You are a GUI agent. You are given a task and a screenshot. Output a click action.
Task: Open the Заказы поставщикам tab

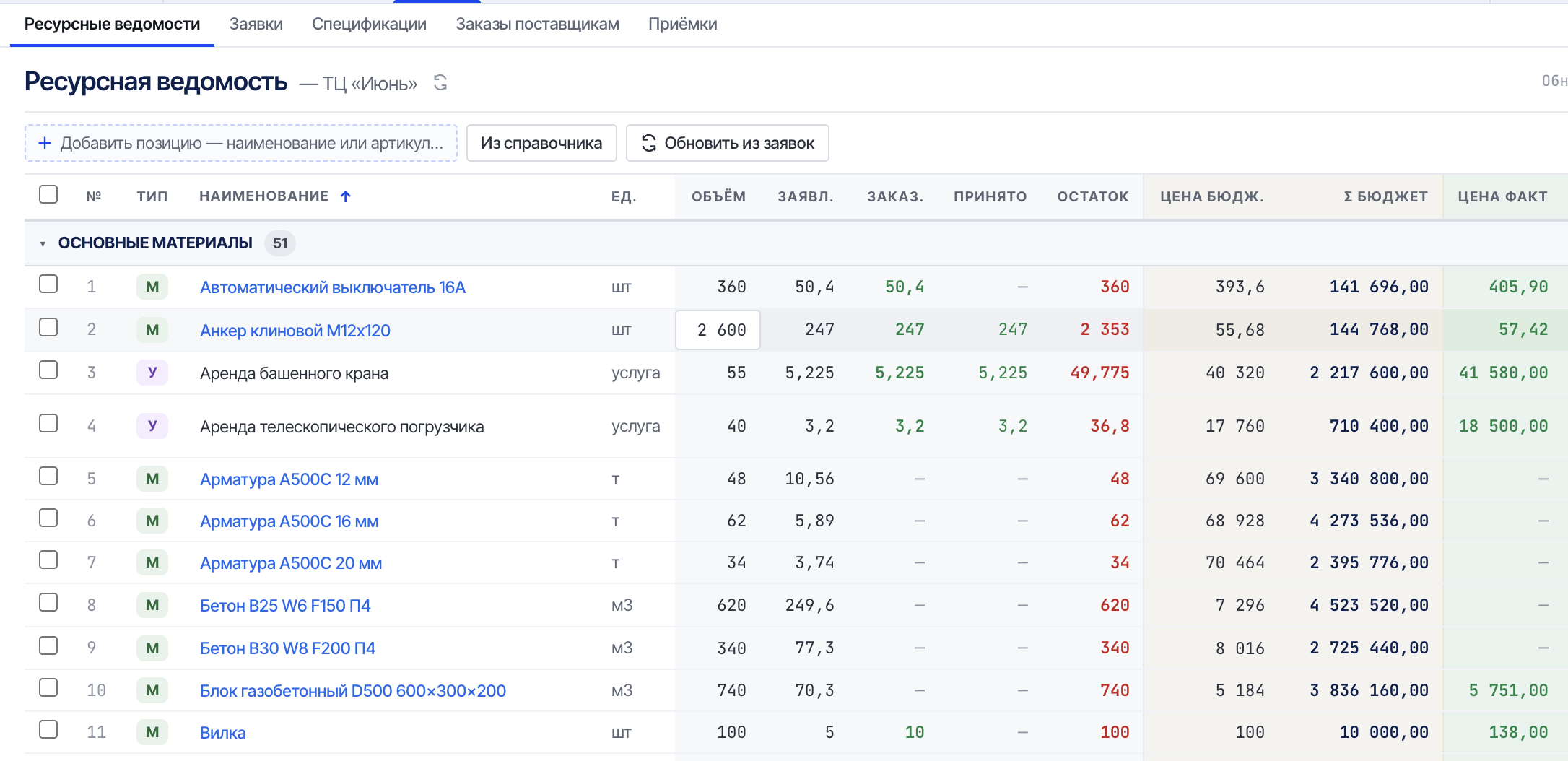538,24
